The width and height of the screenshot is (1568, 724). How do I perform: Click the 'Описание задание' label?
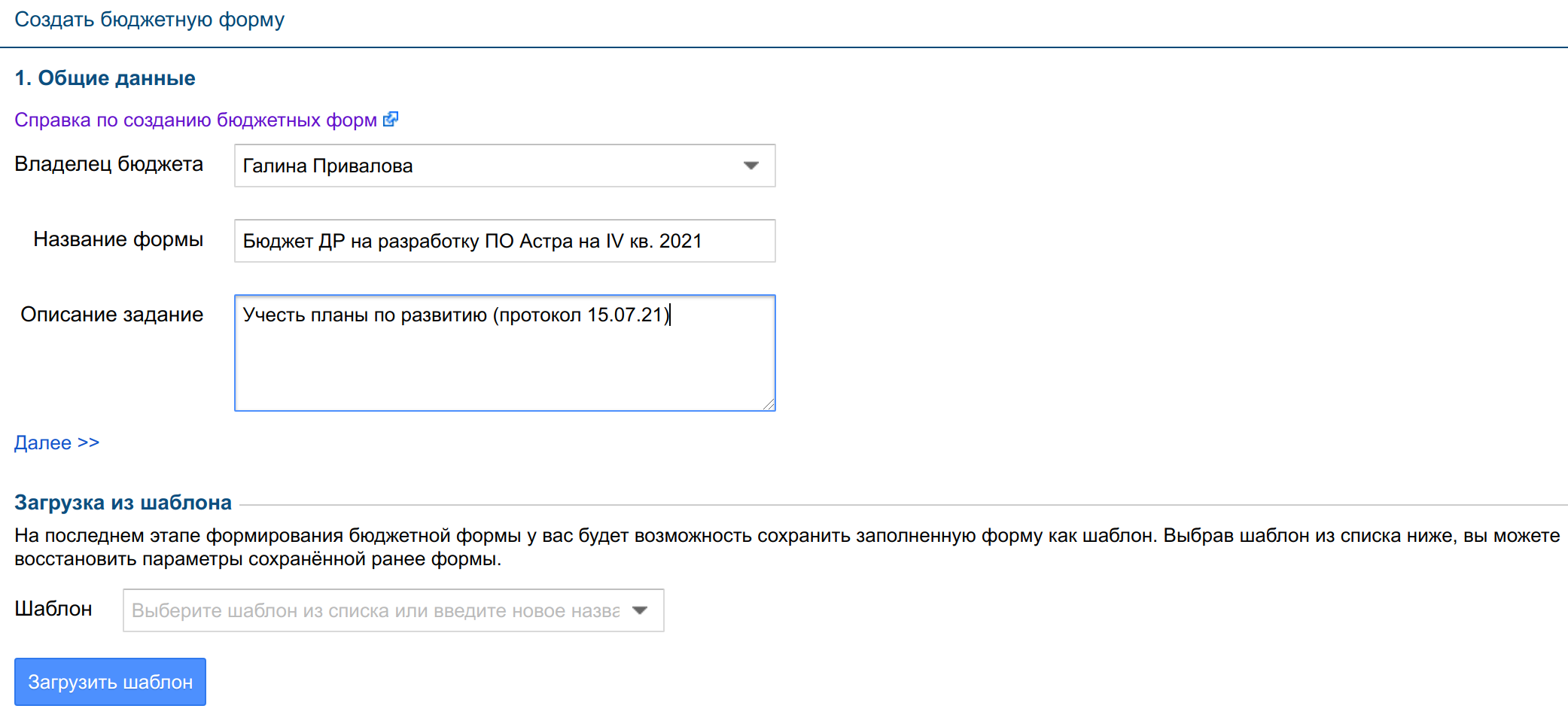tap(111, 315)
